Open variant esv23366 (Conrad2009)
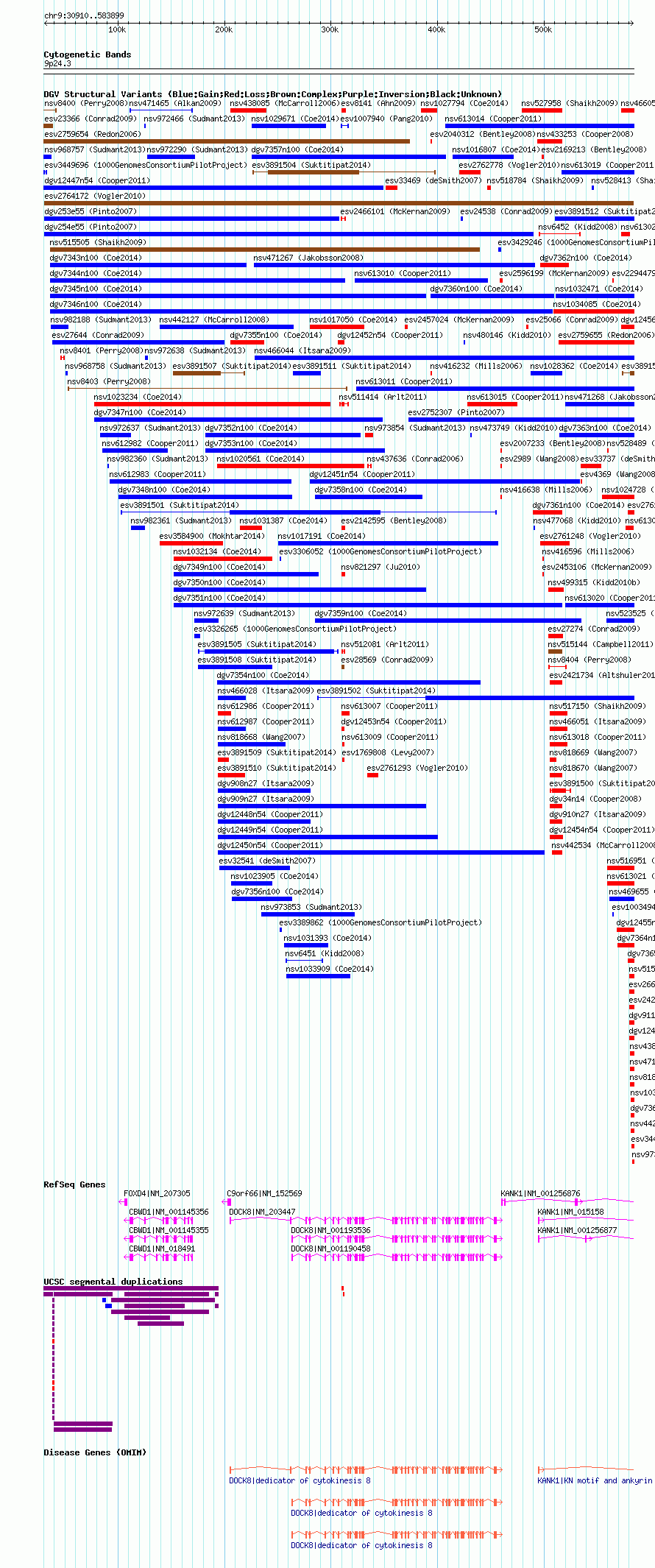The height and width of the screenshot is (1568, 655). click(x=91, y=119)
